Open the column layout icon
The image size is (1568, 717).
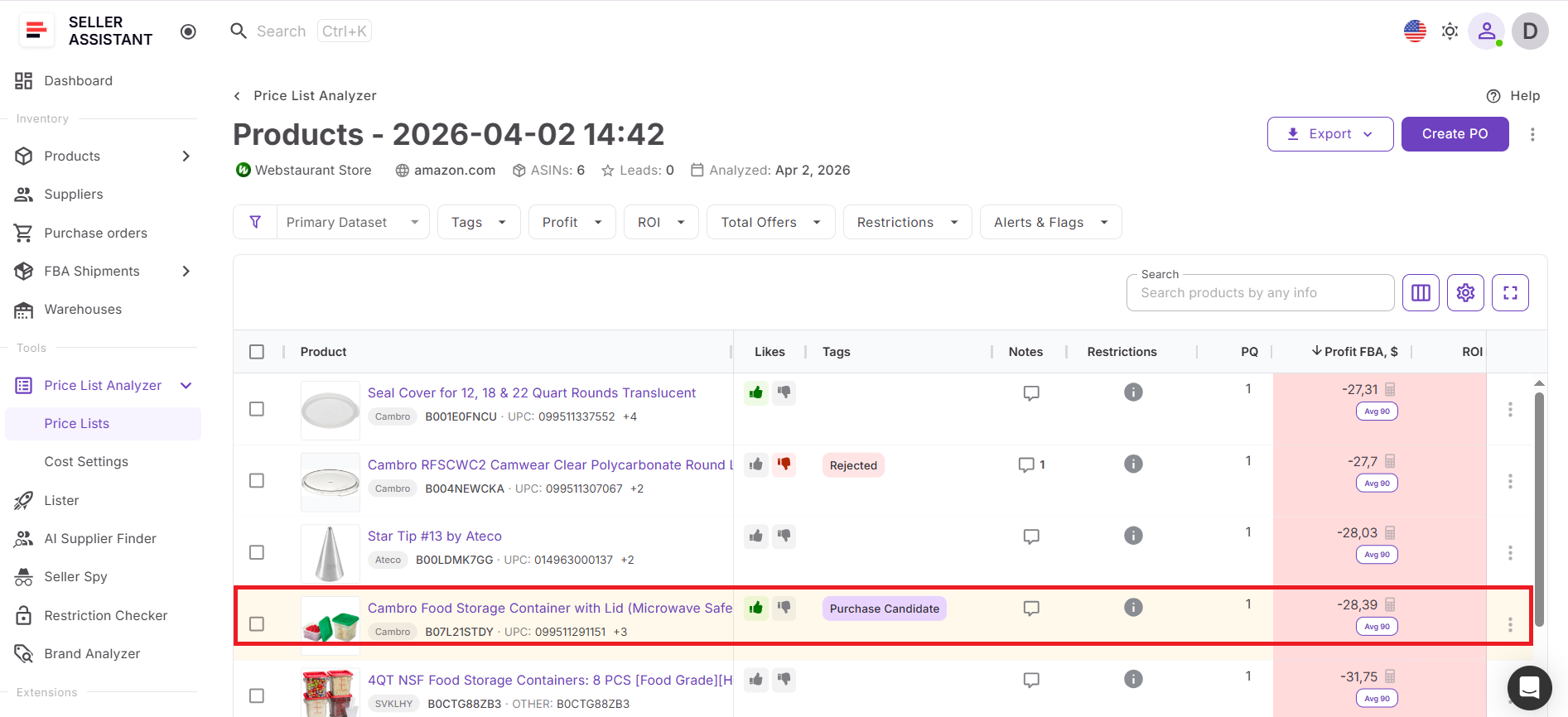point(1421,293)
